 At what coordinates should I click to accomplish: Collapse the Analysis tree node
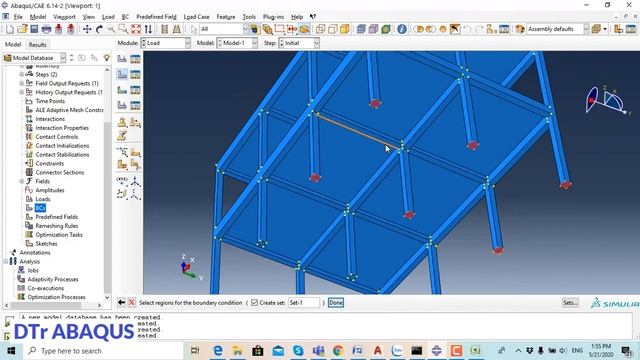[x=6, y=261]
